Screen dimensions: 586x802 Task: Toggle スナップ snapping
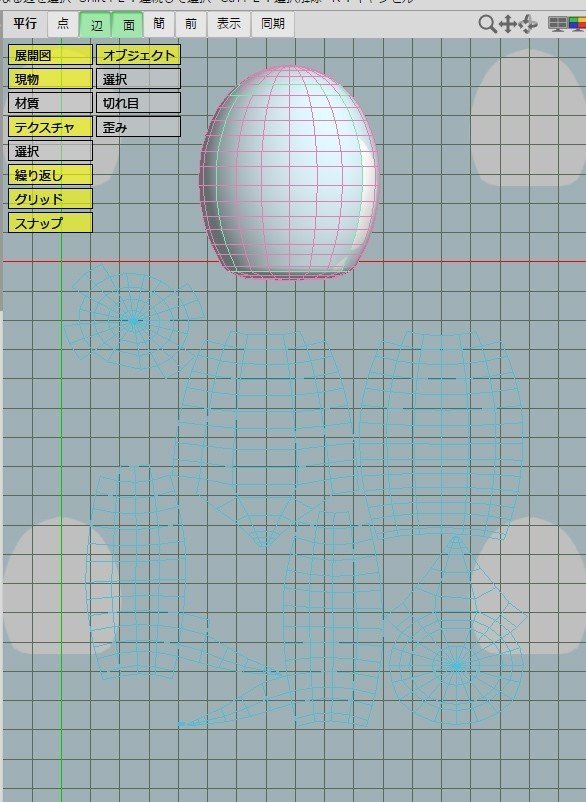coord(50,223)
